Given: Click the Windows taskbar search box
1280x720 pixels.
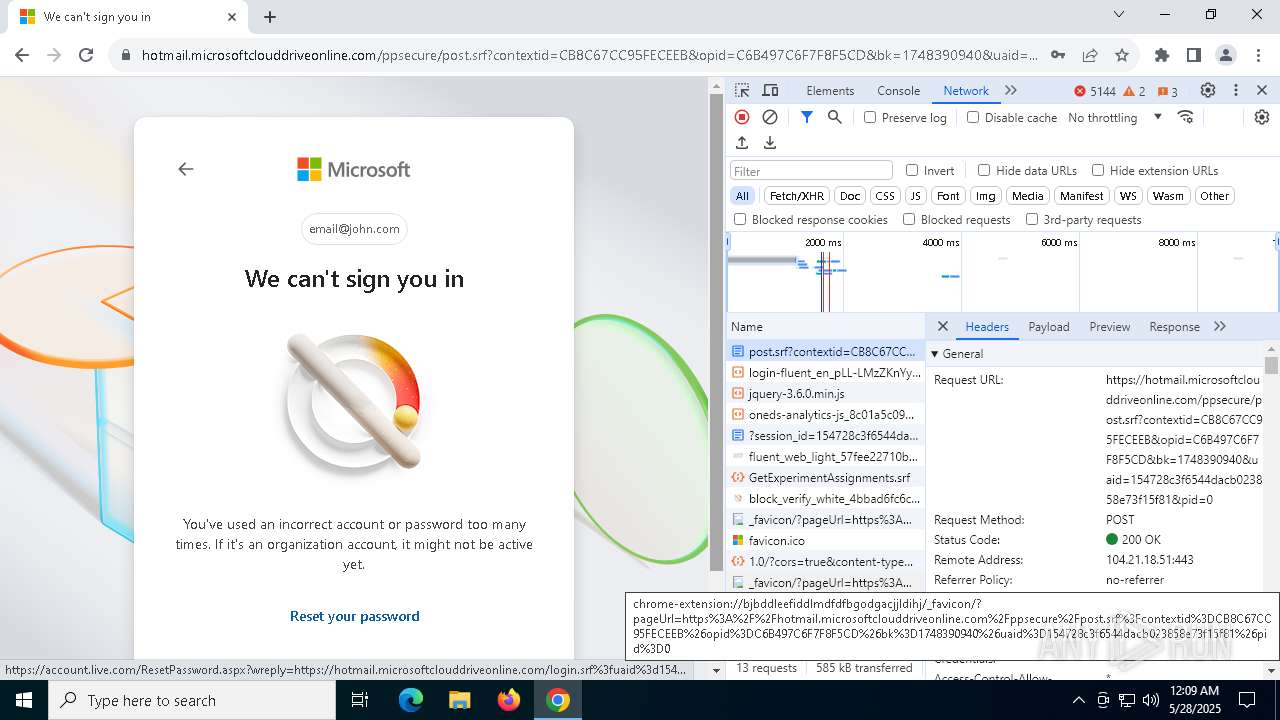Looking at the screenshot, I should pos(192,700).
